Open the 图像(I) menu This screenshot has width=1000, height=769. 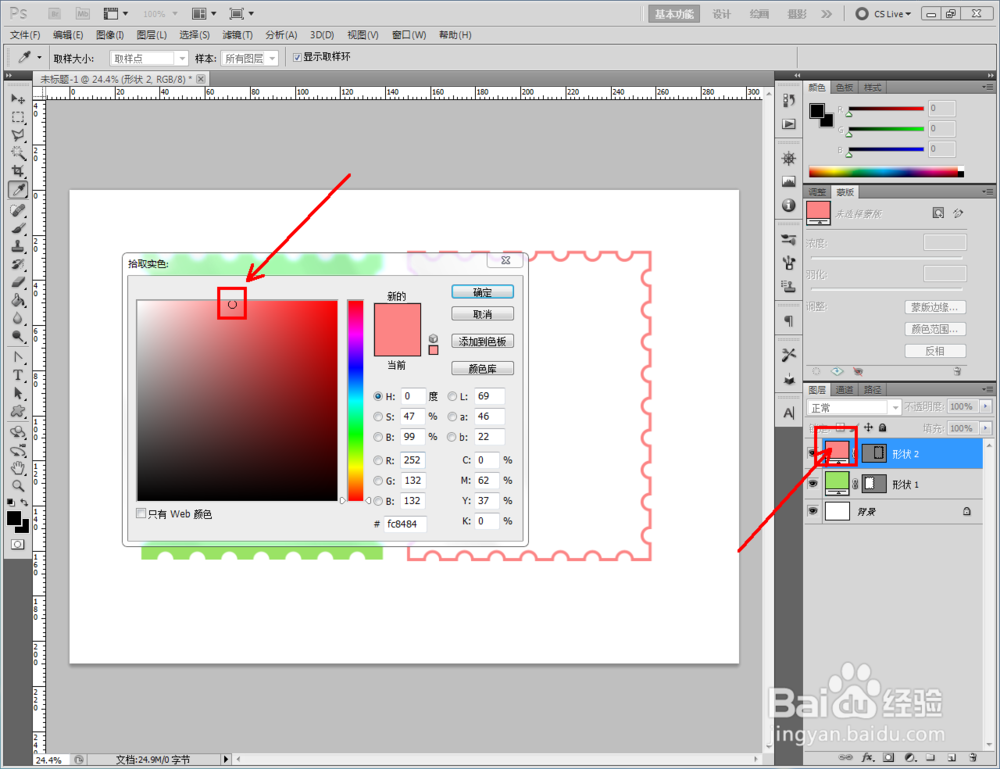(x=110, y=35)
